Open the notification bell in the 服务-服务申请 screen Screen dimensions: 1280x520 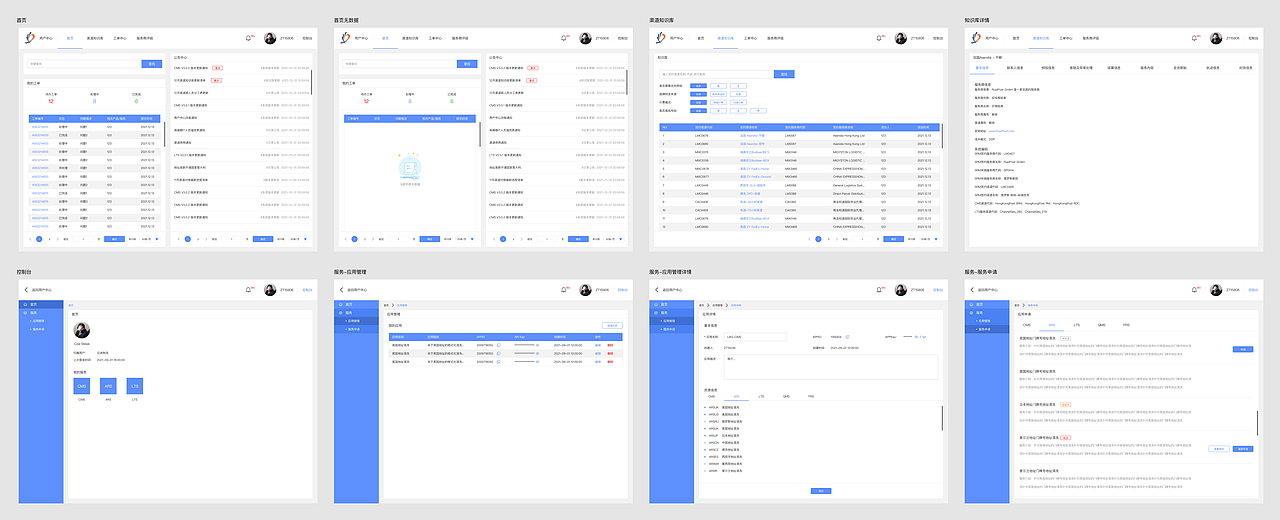1195,290
